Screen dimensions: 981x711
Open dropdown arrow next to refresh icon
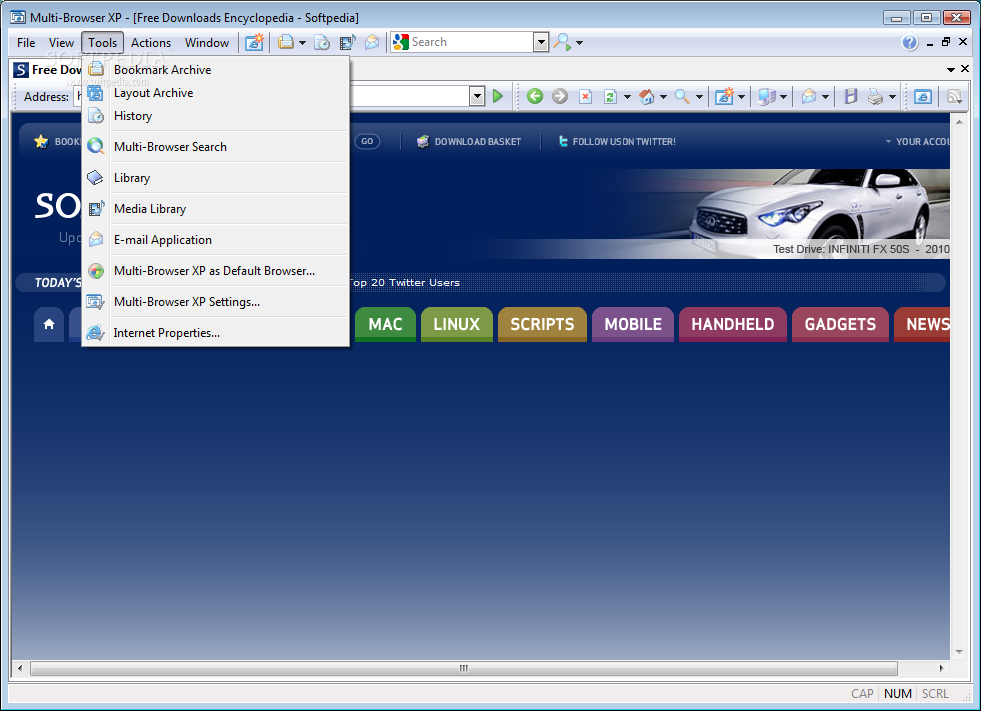tap(627, 97)
